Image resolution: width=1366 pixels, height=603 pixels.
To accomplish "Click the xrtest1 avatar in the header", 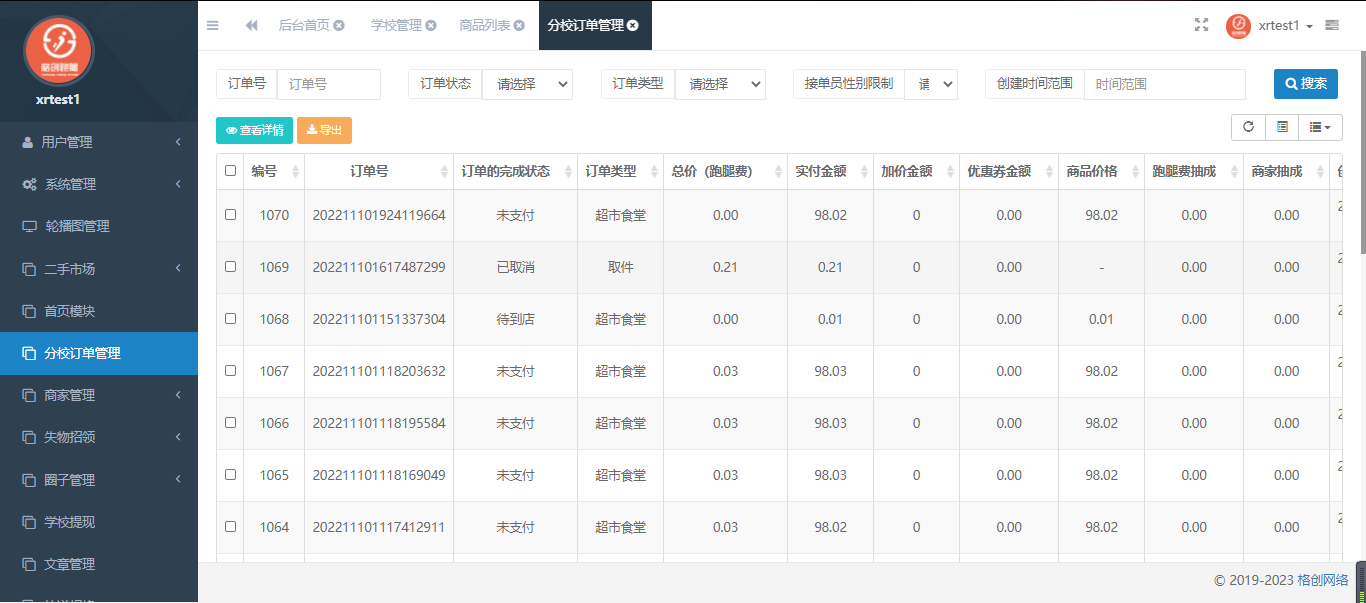I will coord(1238,26).
